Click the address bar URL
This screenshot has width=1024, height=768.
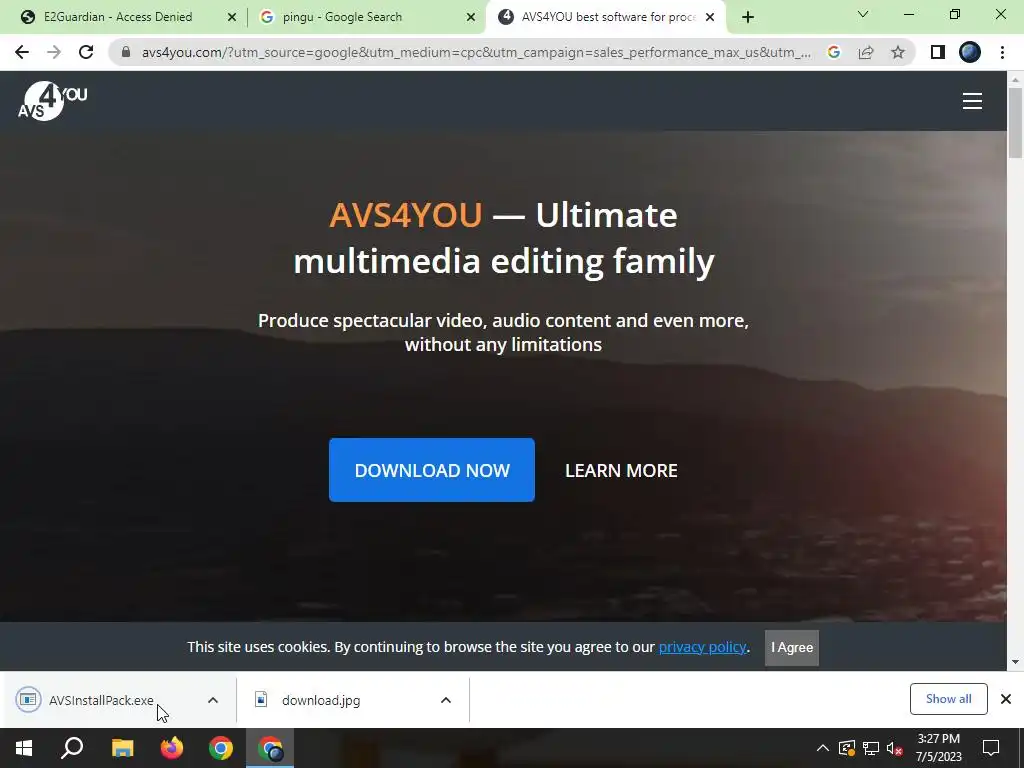click(x=476, y=52)
